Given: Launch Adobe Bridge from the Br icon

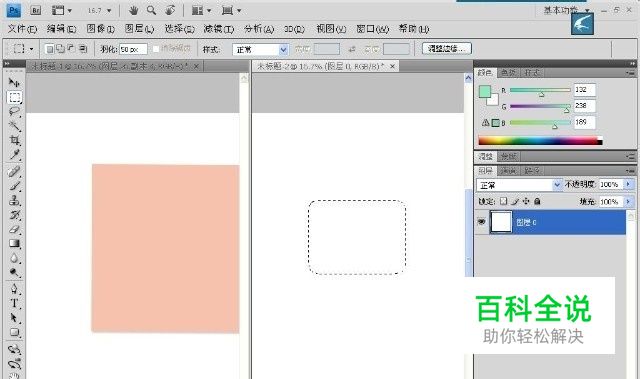Looking at the screenshot, I should coord(36,10).
